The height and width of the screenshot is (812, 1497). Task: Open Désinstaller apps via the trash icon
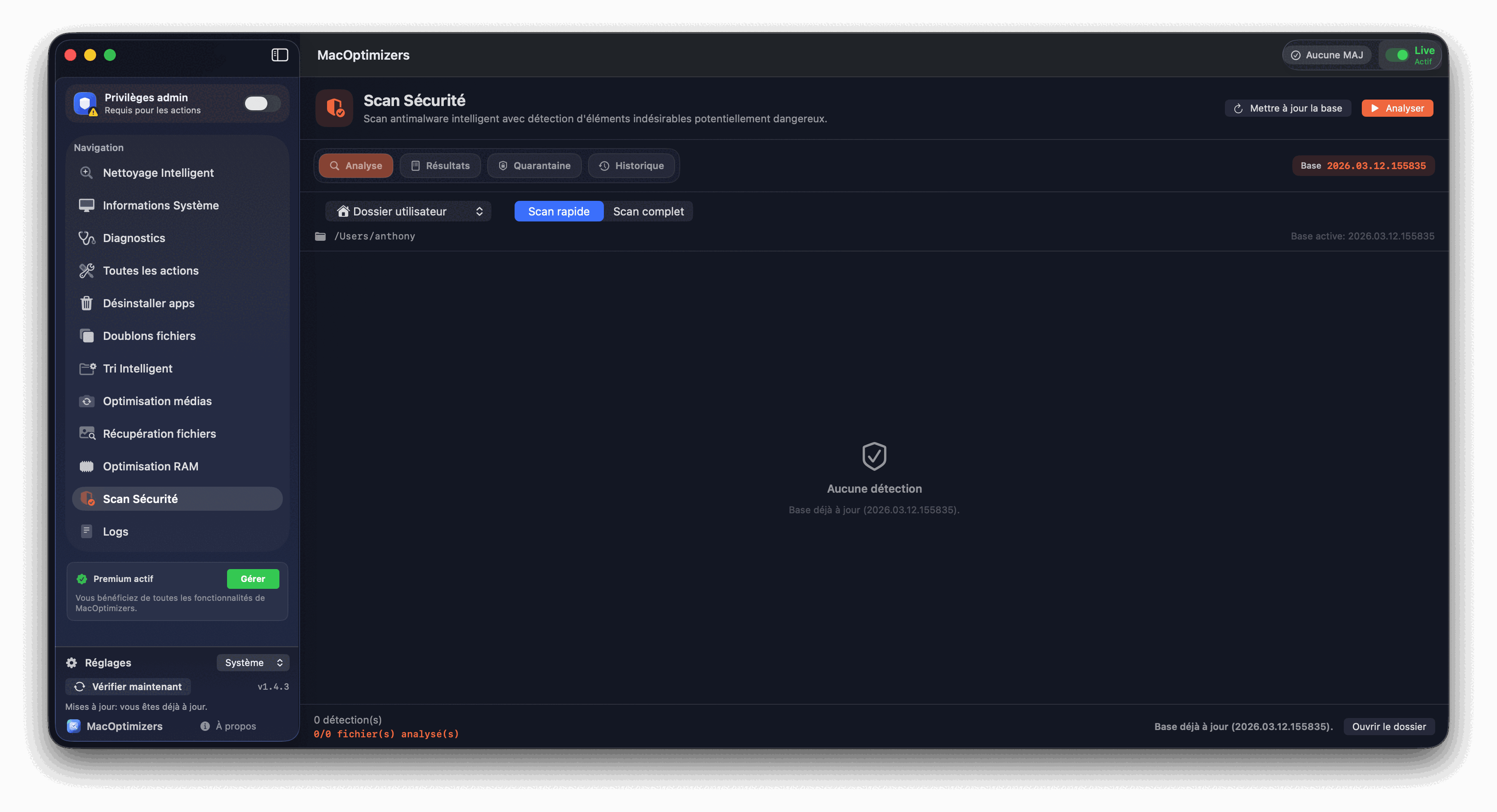pos(87,303)
